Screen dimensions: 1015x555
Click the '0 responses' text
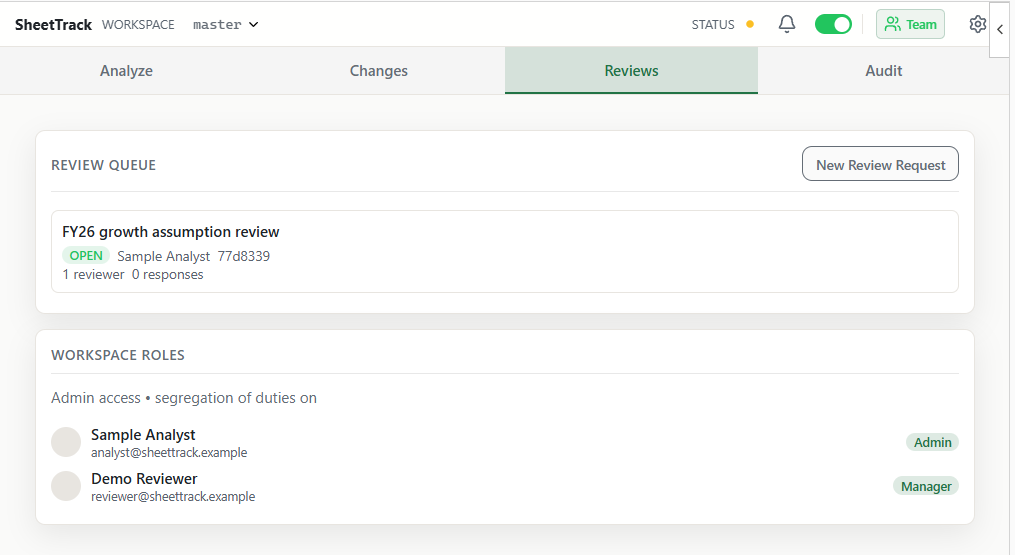point(168,275)
